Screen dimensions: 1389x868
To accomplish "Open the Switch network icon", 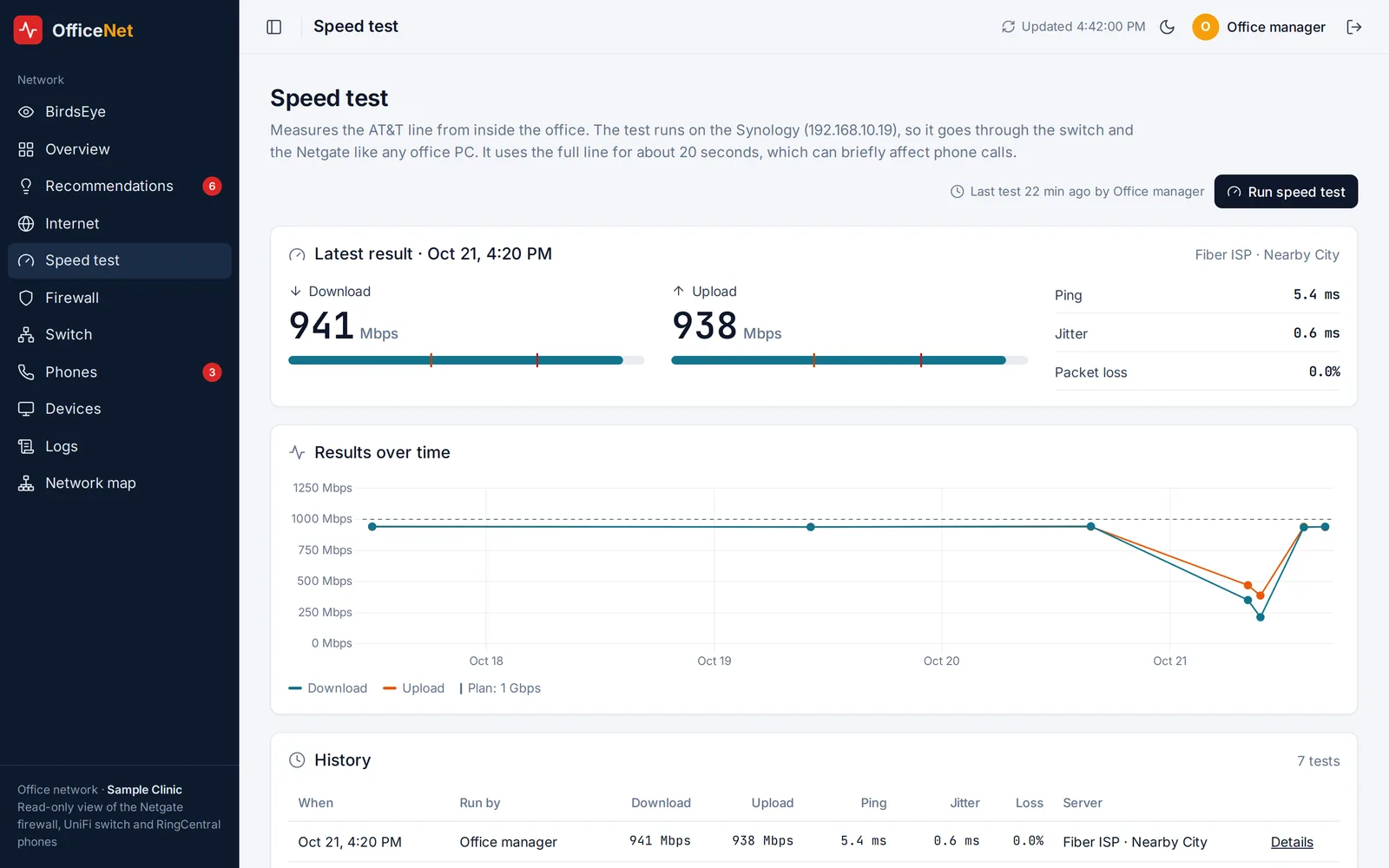I will click(x=26, y=335).
